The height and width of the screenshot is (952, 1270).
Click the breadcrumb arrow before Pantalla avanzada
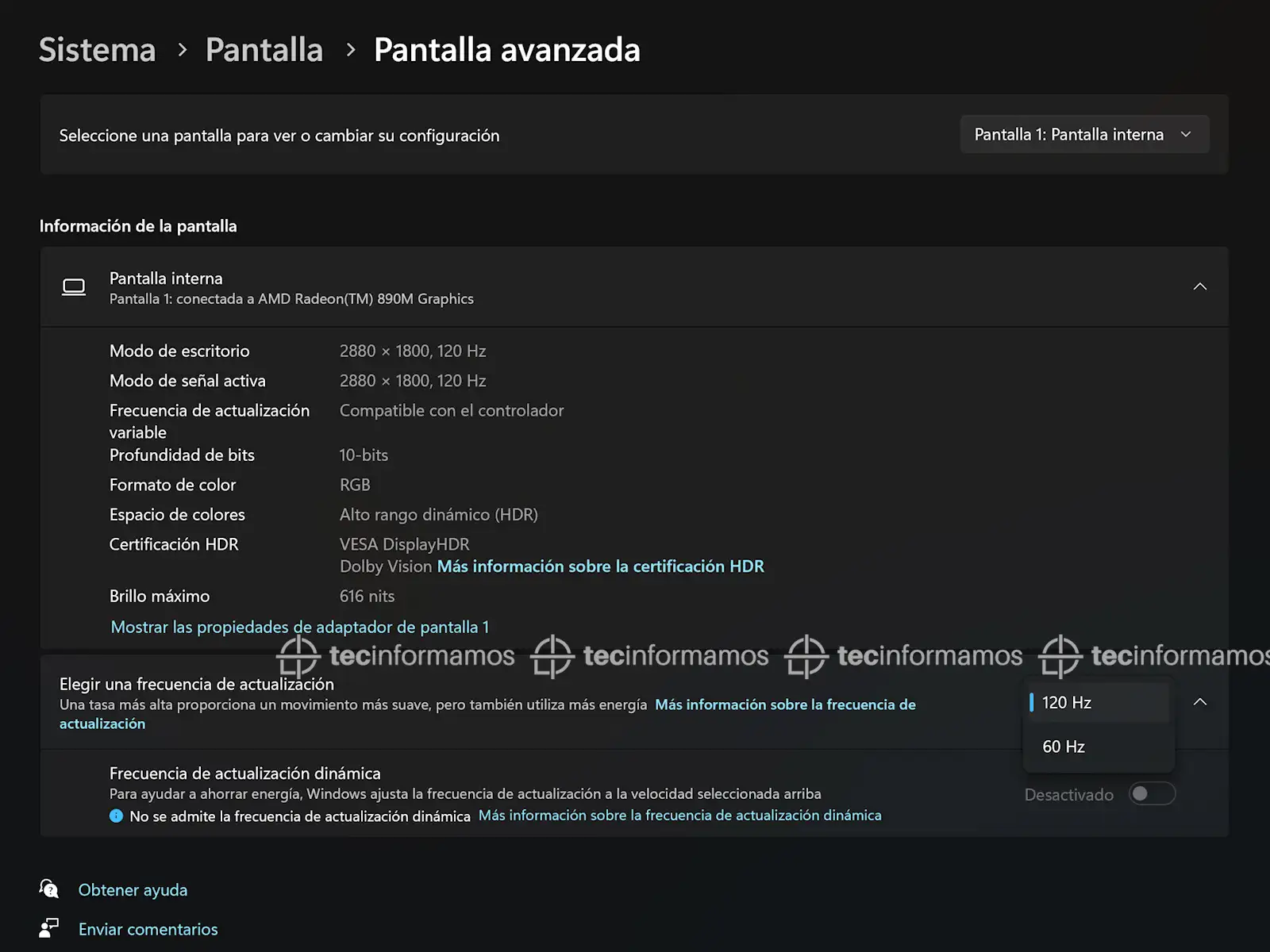point(351,50)
